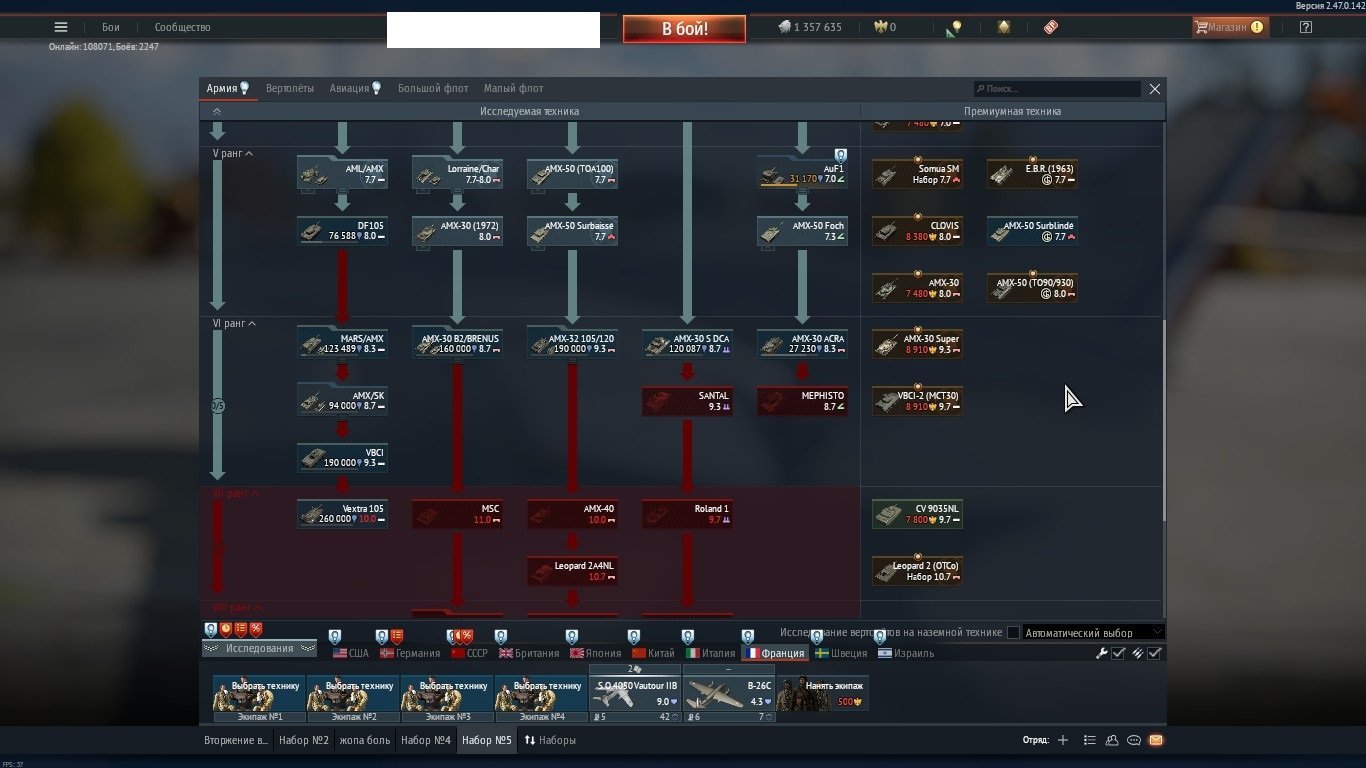The image size is (1366, 768).
Task: Open the contacts people icon
Action: [x=1112, y=740]
